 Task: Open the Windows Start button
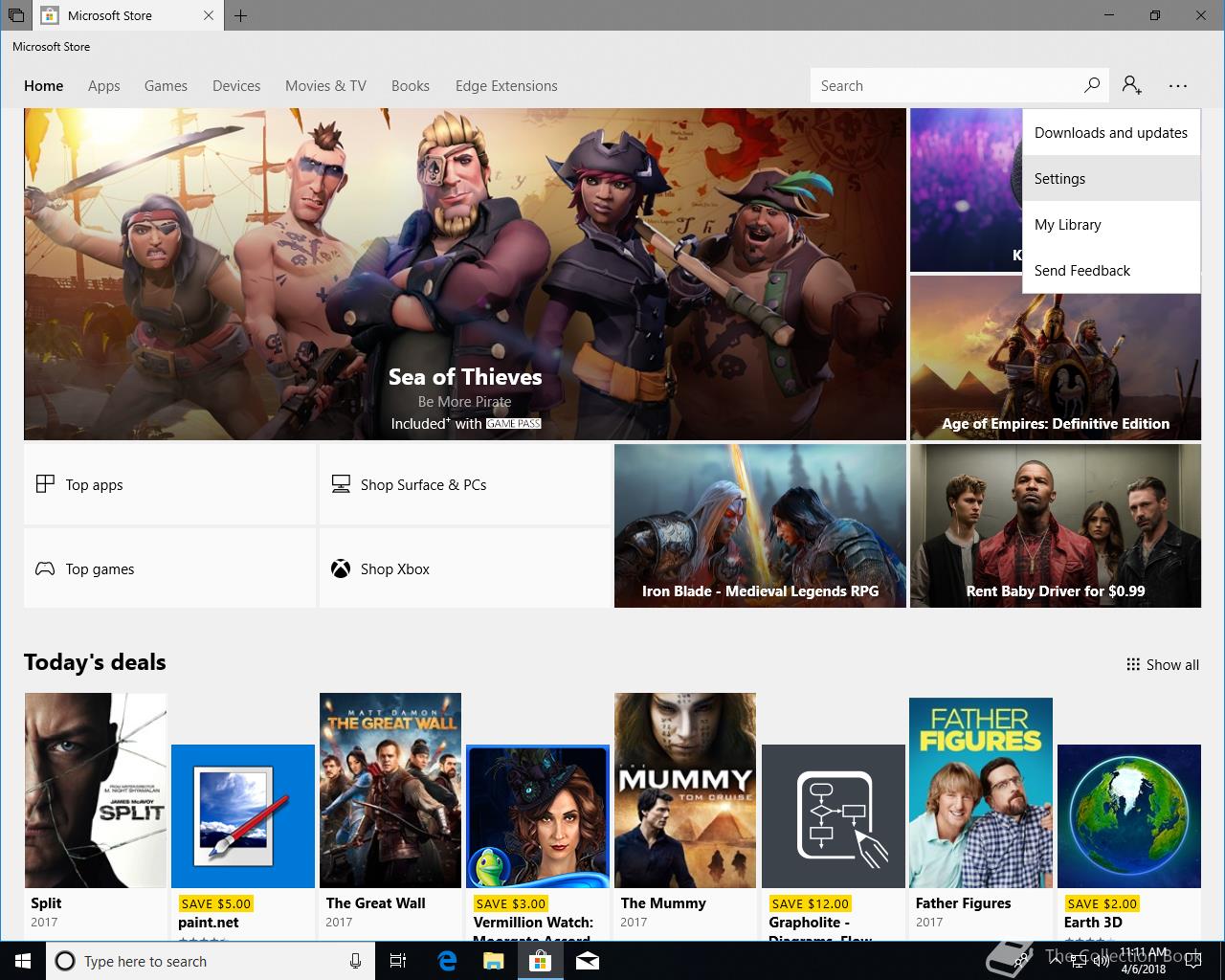23,961
